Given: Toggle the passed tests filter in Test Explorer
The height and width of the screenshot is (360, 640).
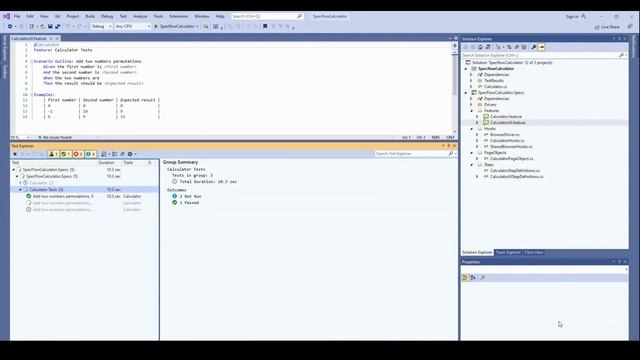Looking at the screenshot, I should pos(66,154).
